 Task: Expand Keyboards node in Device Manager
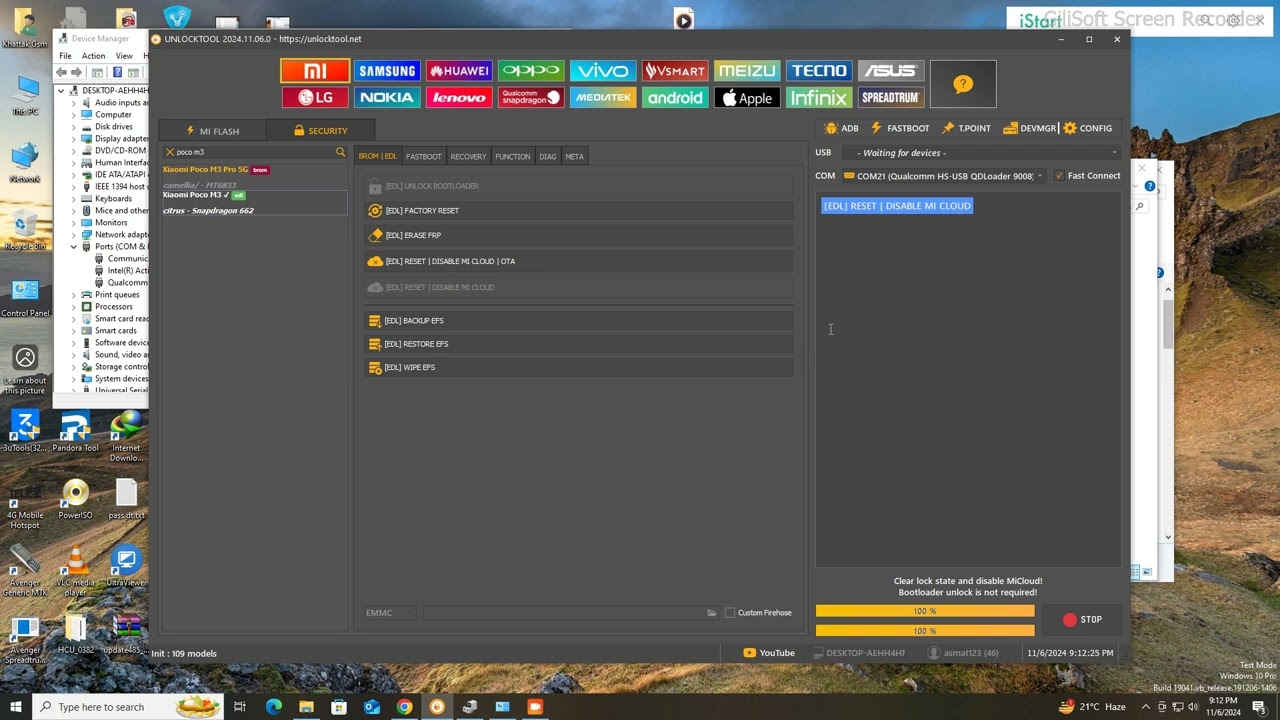(73, 199)
